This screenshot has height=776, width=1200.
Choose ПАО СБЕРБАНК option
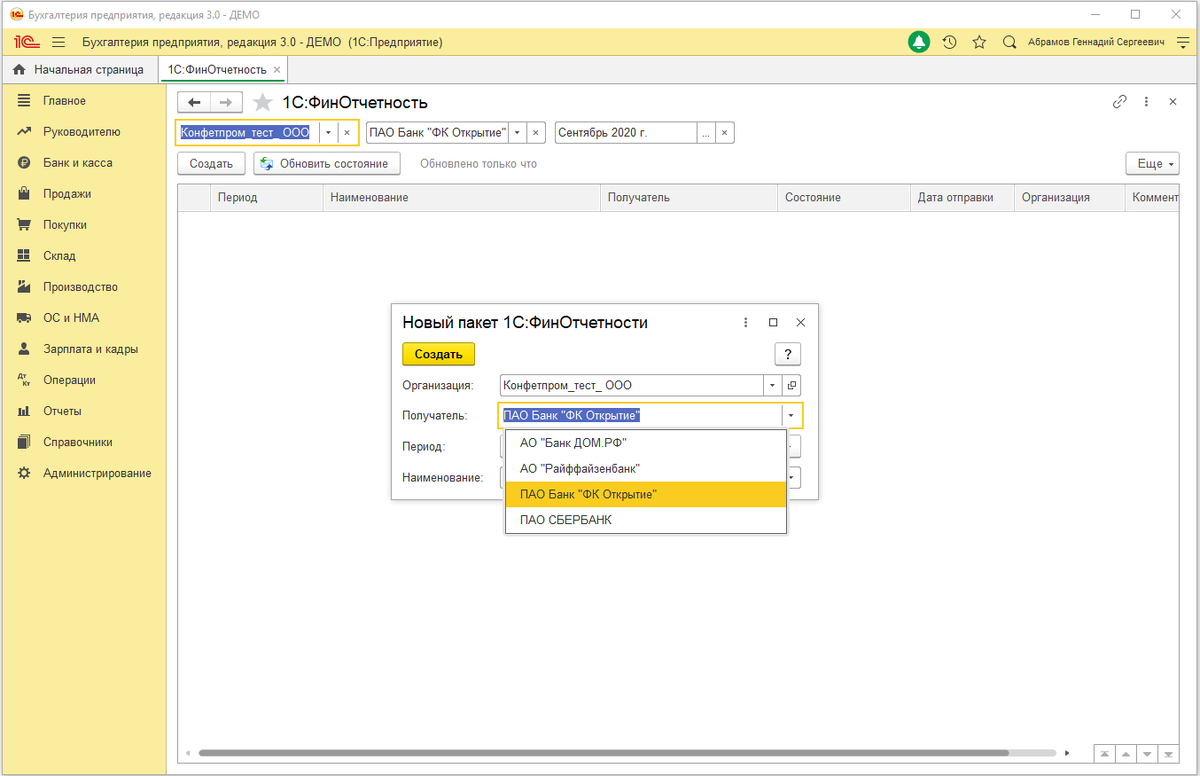click(646, 520)
